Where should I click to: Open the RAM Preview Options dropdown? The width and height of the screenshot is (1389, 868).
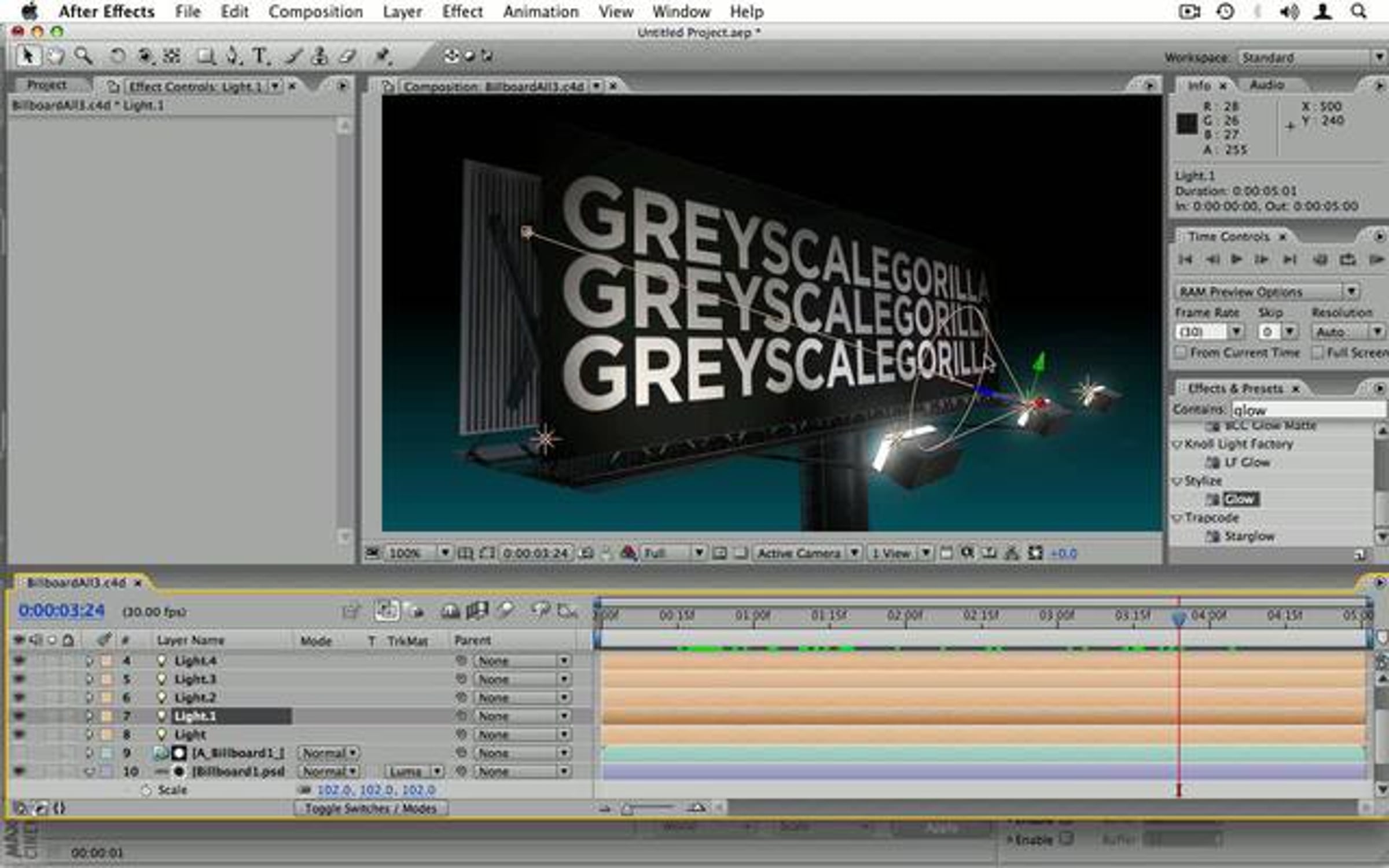(x=1267, y=291)
